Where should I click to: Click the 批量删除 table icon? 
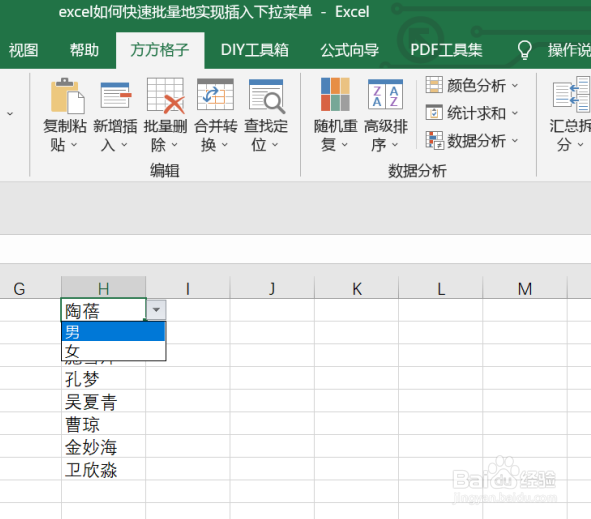pyautogui.click(x=166, y=96)
